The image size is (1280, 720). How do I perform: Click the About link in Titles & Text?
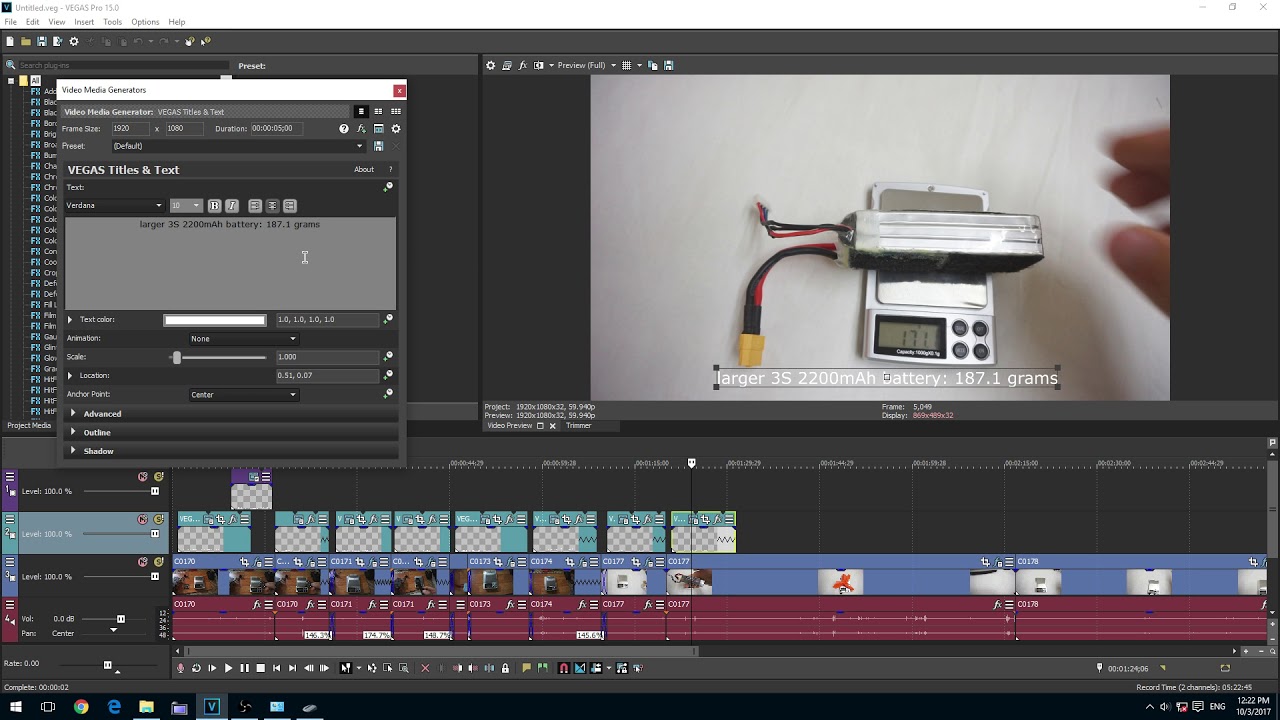click(x=364, y=169)
